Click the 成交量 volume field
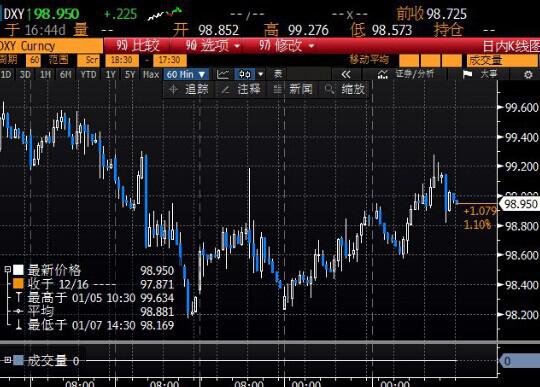Viewport: 540px width, 387px height. [x=502, y=60]
